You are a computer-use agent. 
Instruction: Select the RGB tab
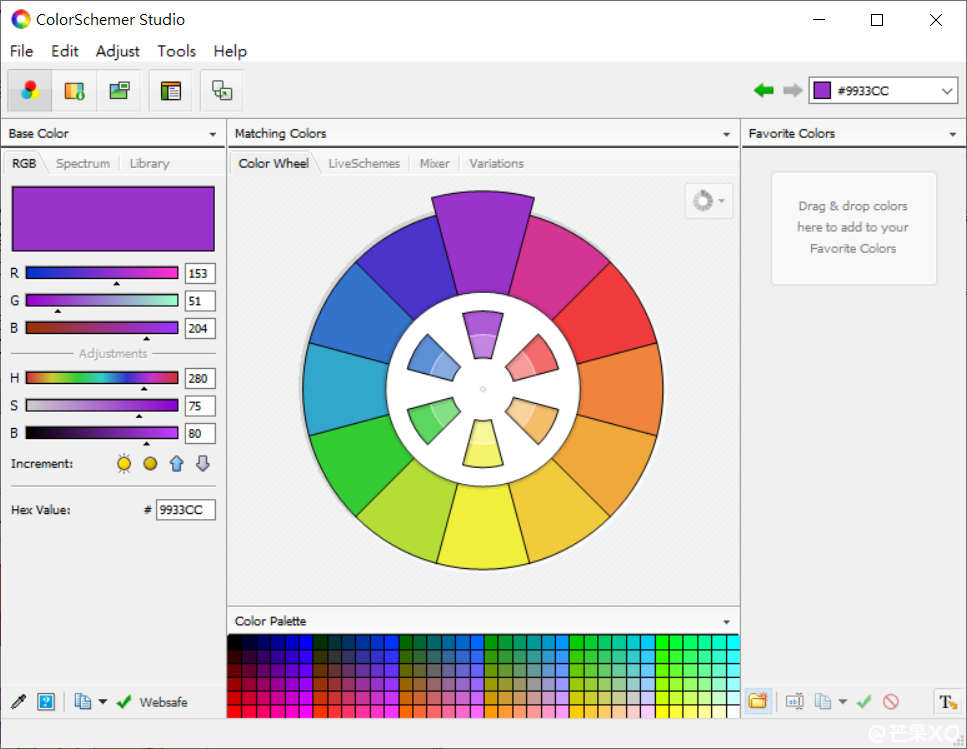click(24, 163)
